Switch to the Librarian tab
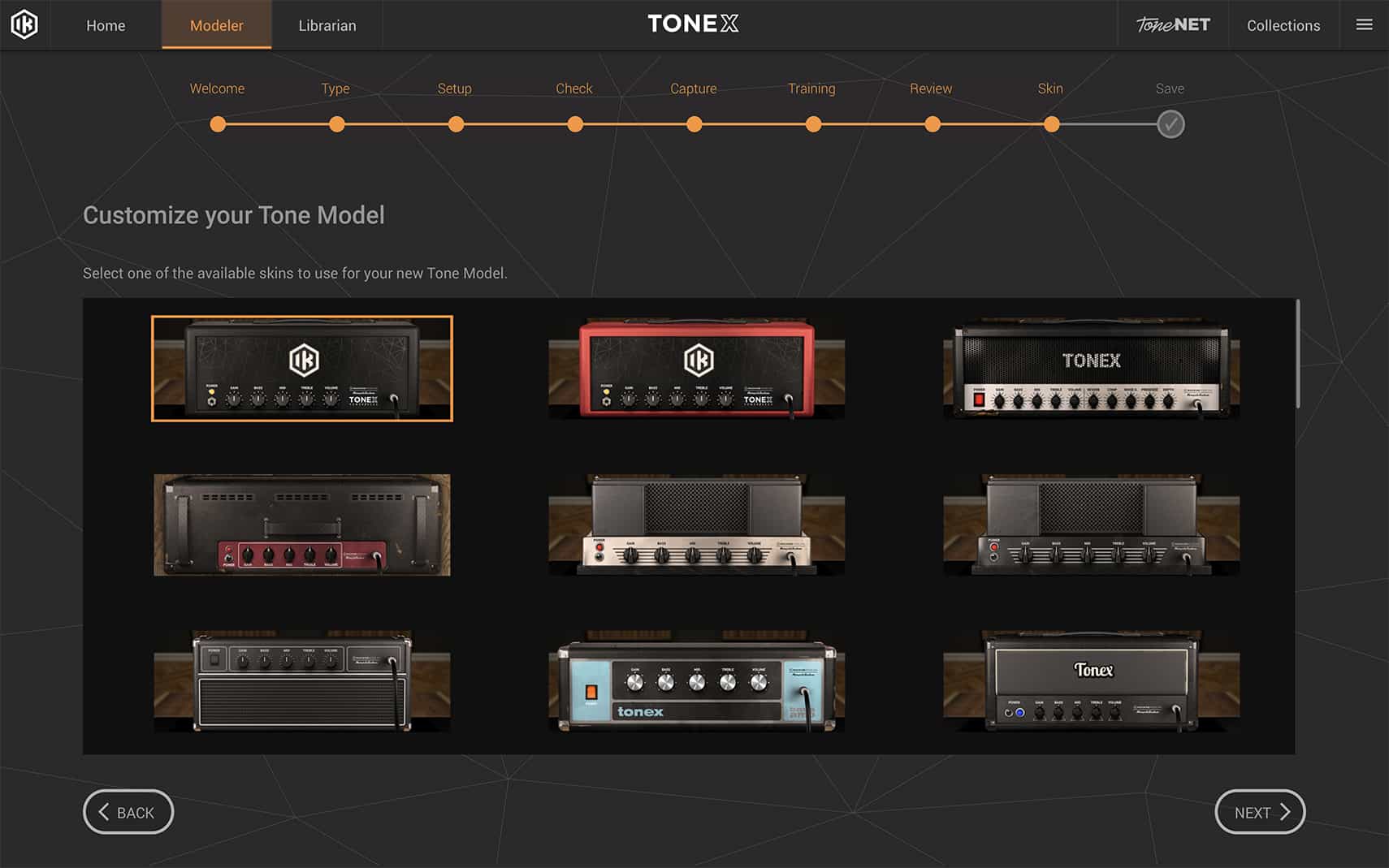The image size is (1389, 868). 327,25
